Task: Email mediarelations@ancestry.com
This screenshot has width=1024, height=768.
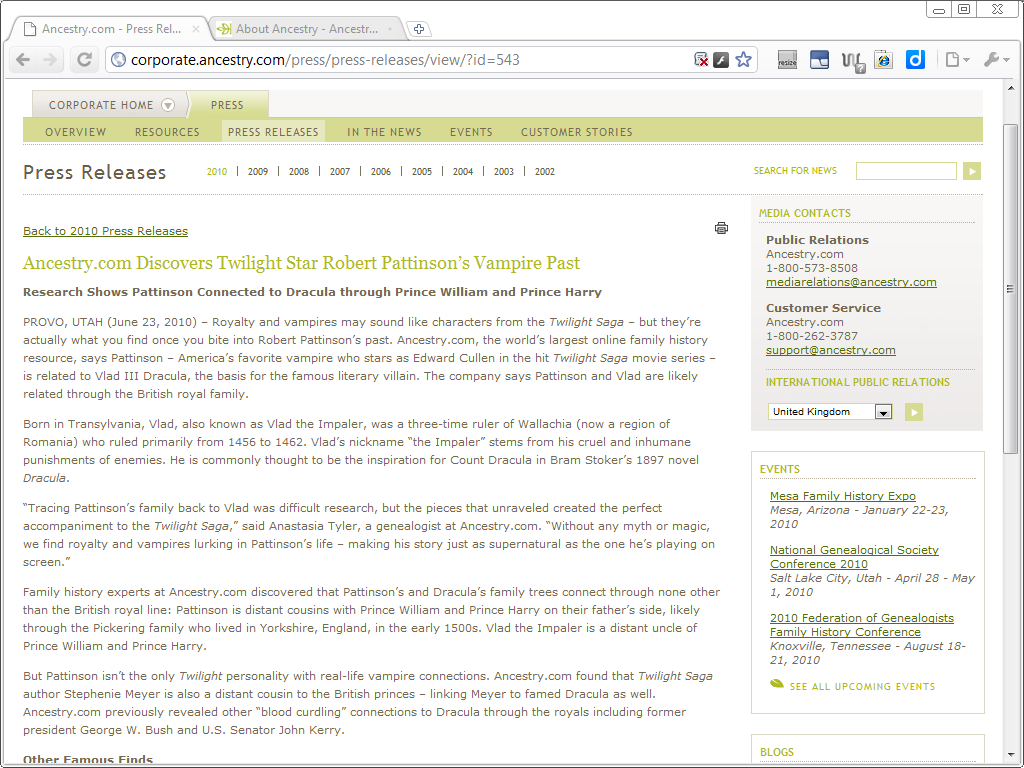Action: tap(851, 282)
